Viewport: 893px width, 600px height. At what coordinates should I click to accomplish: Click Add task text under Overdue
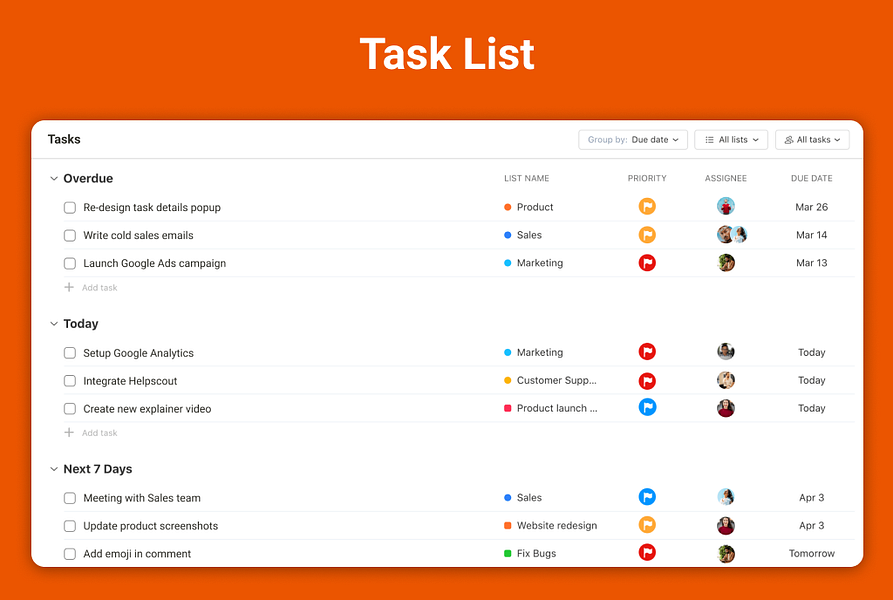tap(100, 287)
